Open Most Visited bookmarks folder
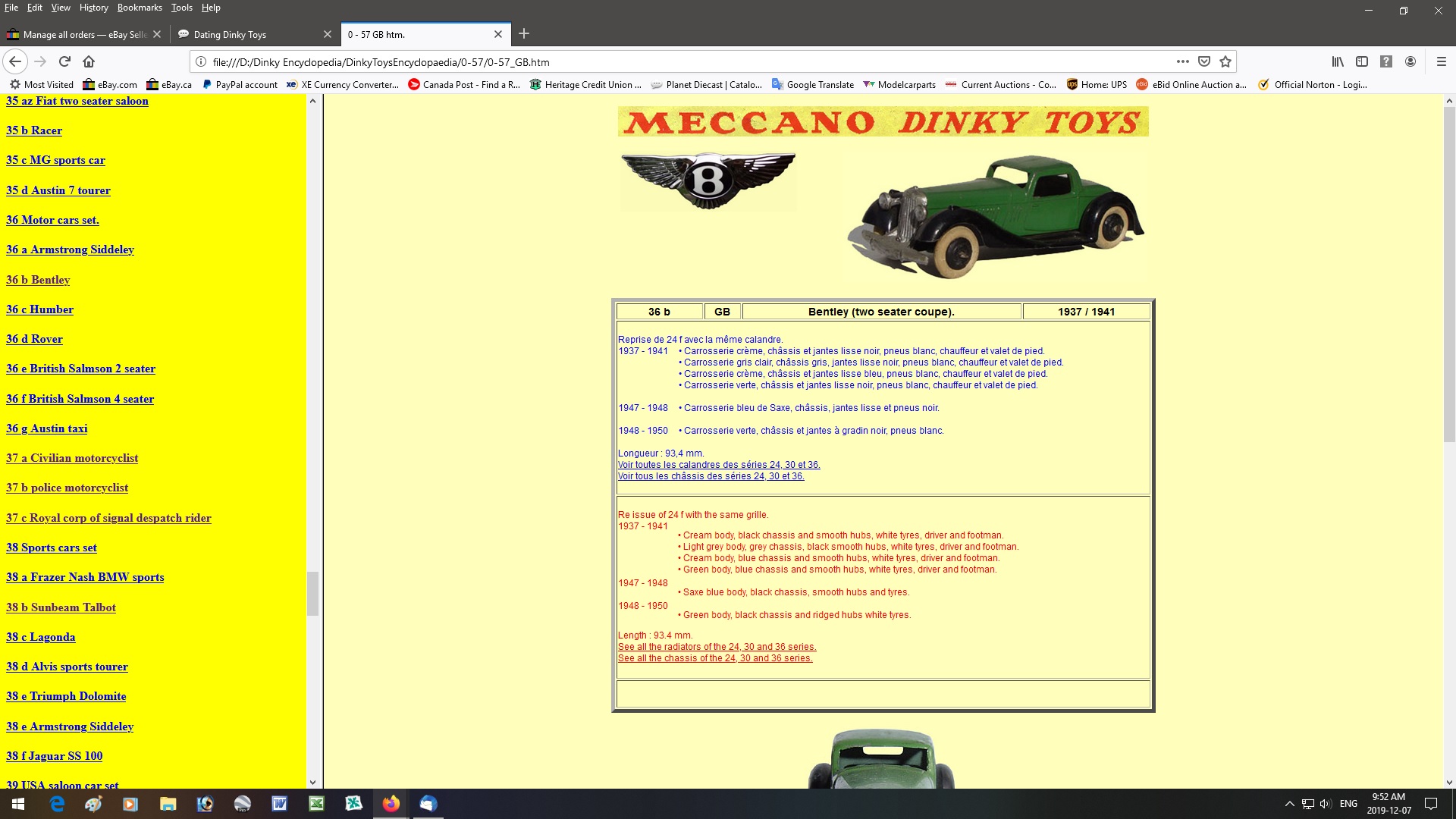This screenshot has width=1456, height=819. [42, 85]
